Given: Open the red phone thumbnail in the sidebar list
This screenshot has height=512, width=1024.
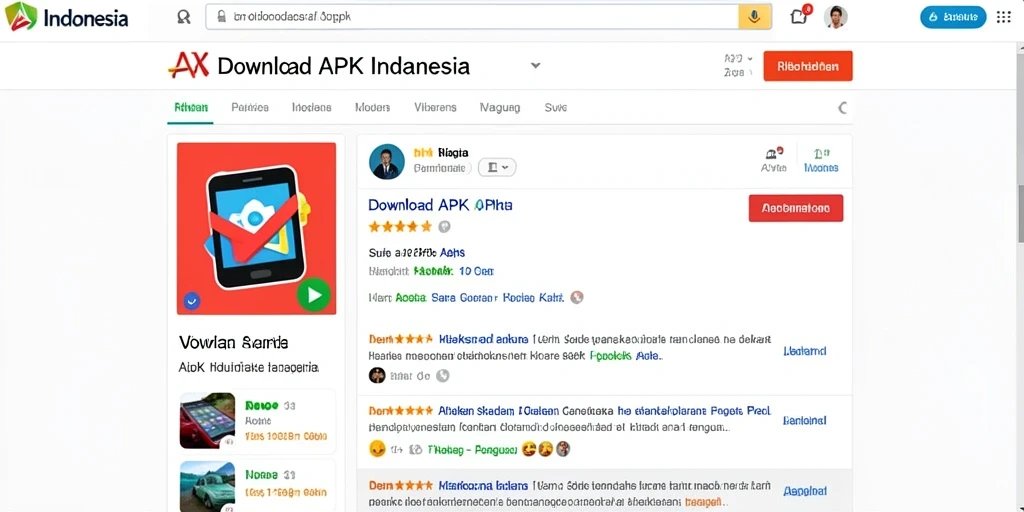Looking at the screenshot, I should pyautogui.click(x=207, y=420).
